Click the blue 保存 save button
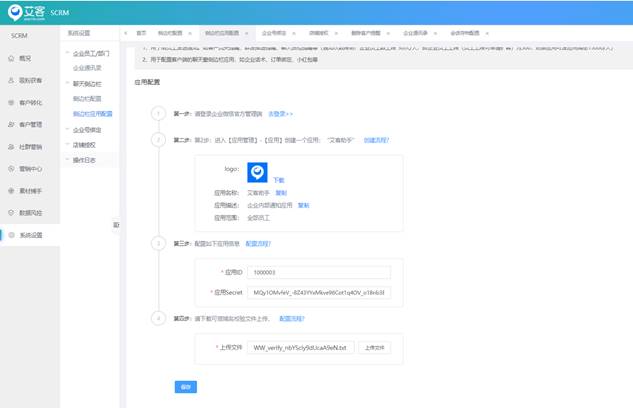This screenshot has width=633, height=408. click(x=186, y=387)
